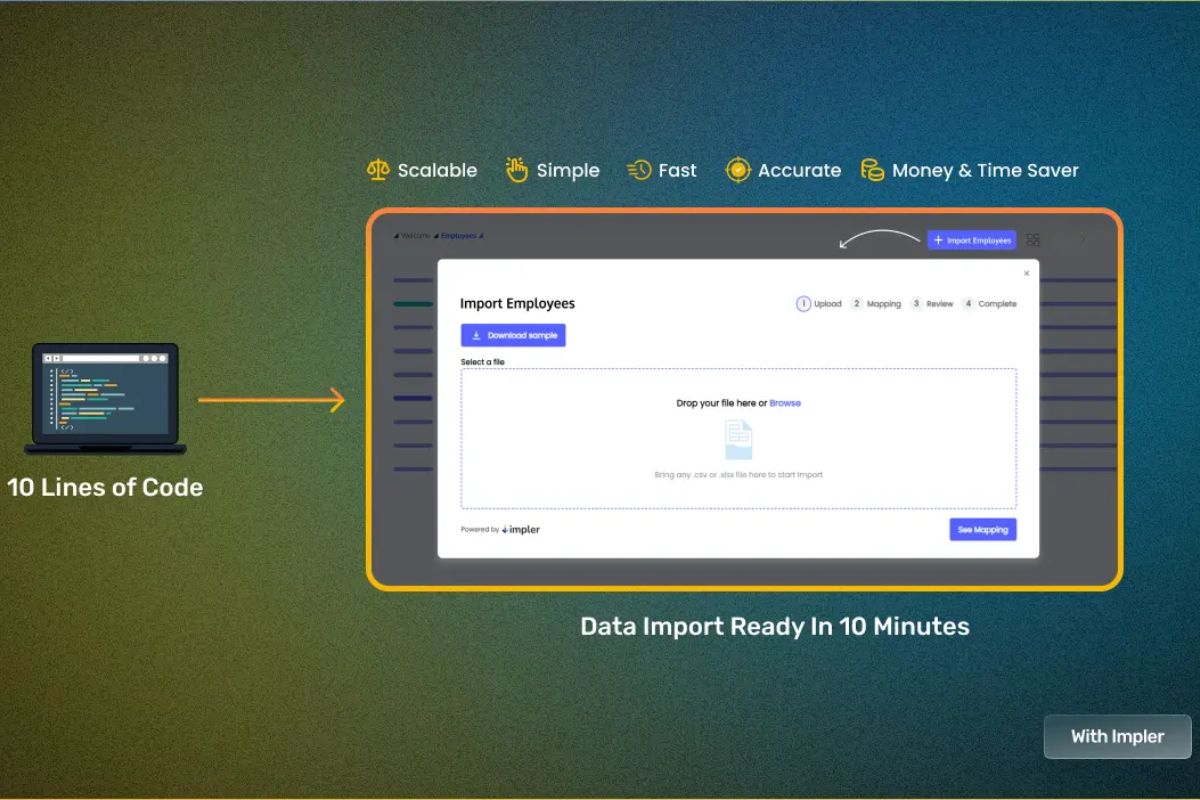Click the Import Employees button
The width and height of the screenshot is (1200, 800).
tap(971, 239)
